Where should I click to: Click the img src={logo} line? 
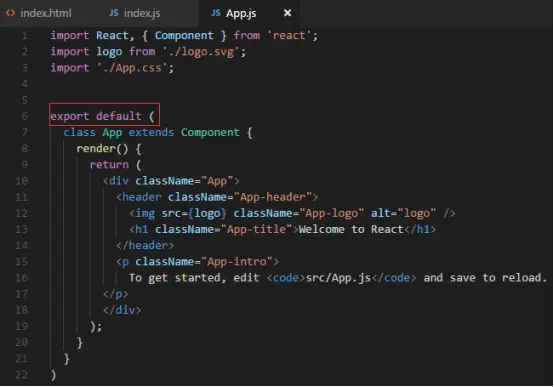click(x=292, y=213)
